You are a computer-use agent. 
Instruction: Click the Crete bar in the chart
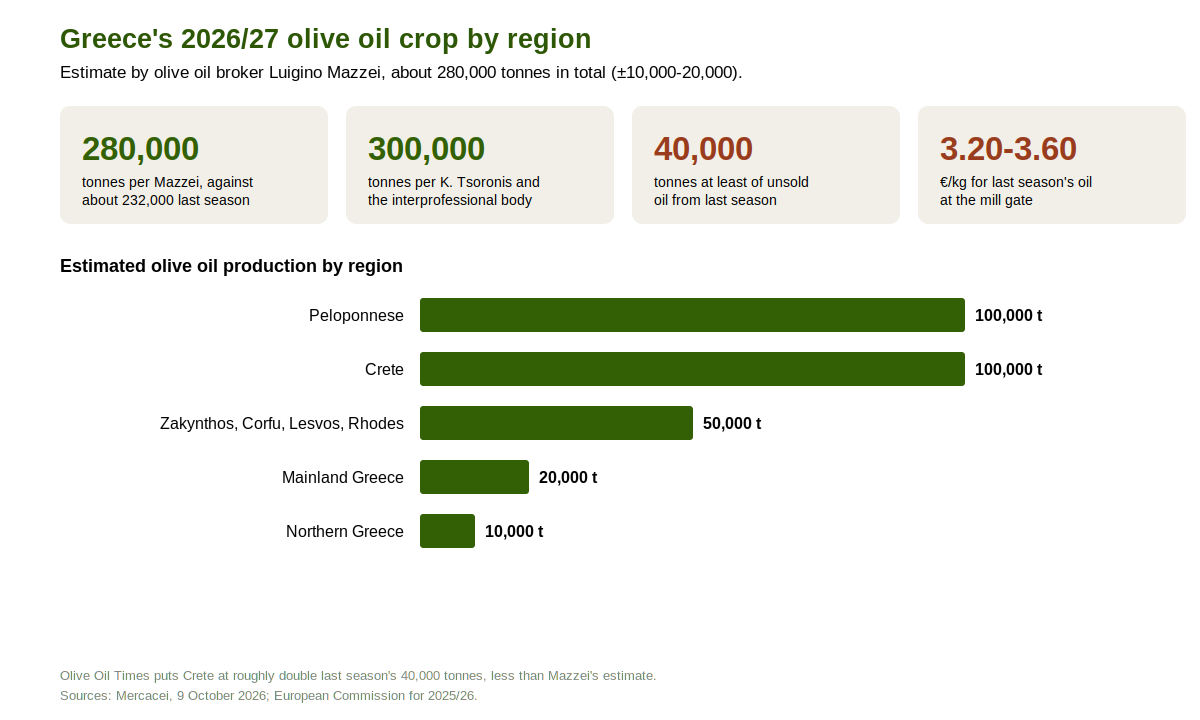coord(692,369)
